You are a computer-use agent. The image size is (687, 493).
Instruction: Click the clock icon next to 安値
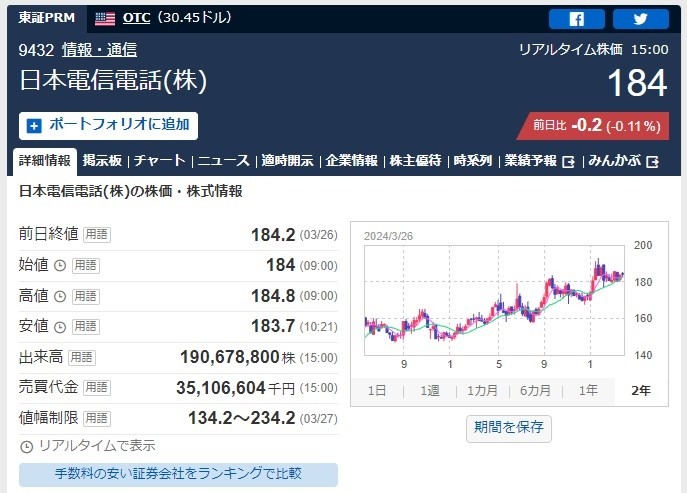(60, 327)
